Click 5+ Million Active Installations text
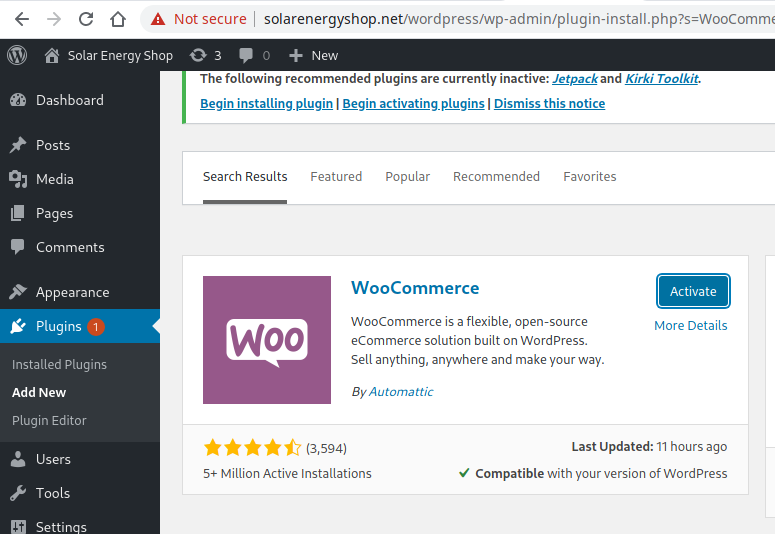 pyautogui.click(x=287, y=474)
